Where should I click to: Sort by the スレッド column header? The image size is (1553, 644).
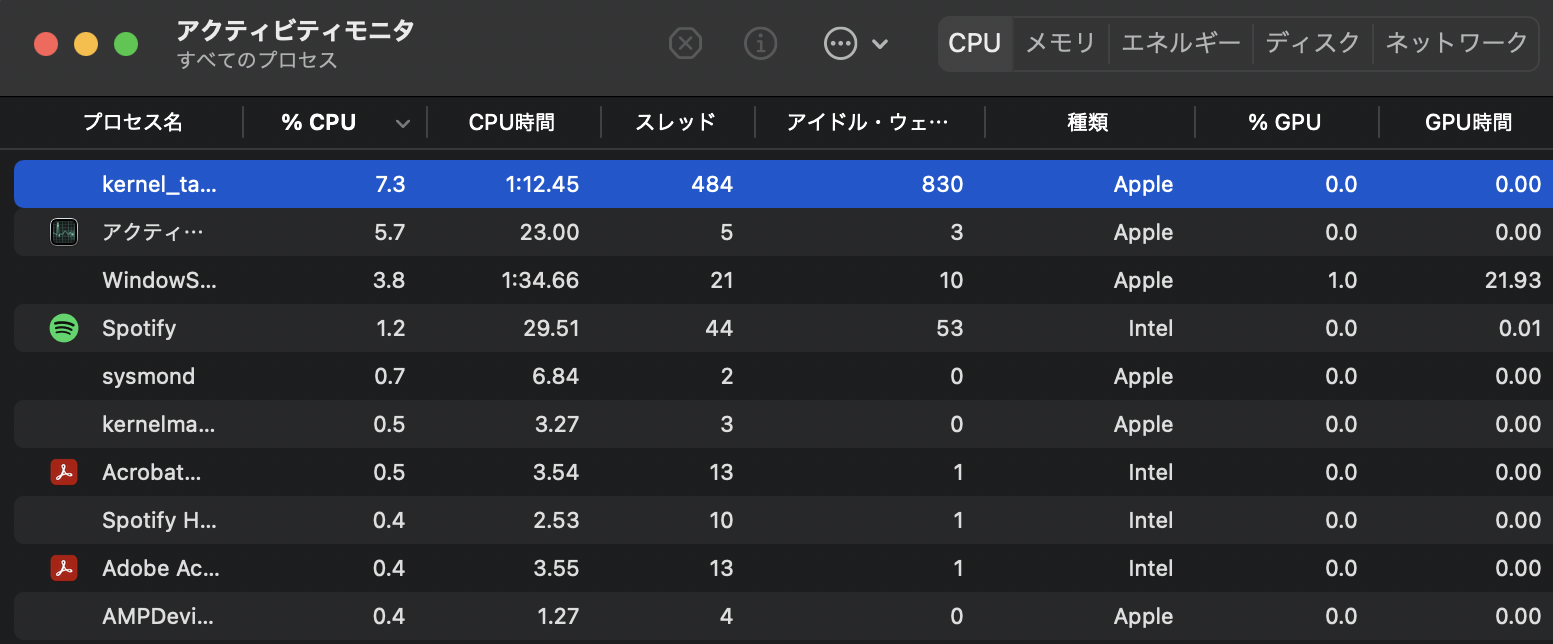click(x=676, y=123)
